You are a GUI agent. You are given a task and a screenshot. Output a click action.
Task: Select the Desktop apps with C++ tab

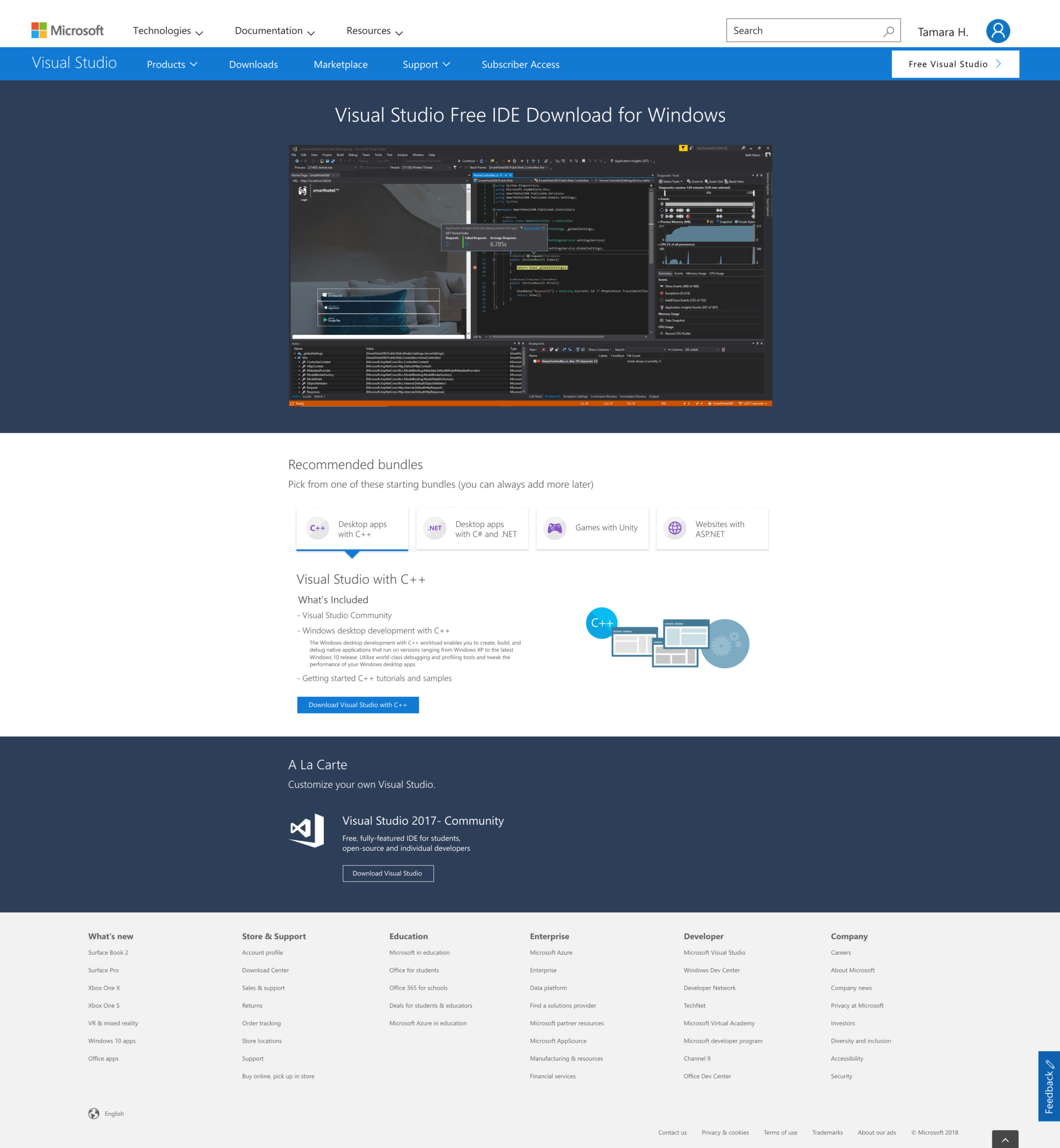(352, 529)
